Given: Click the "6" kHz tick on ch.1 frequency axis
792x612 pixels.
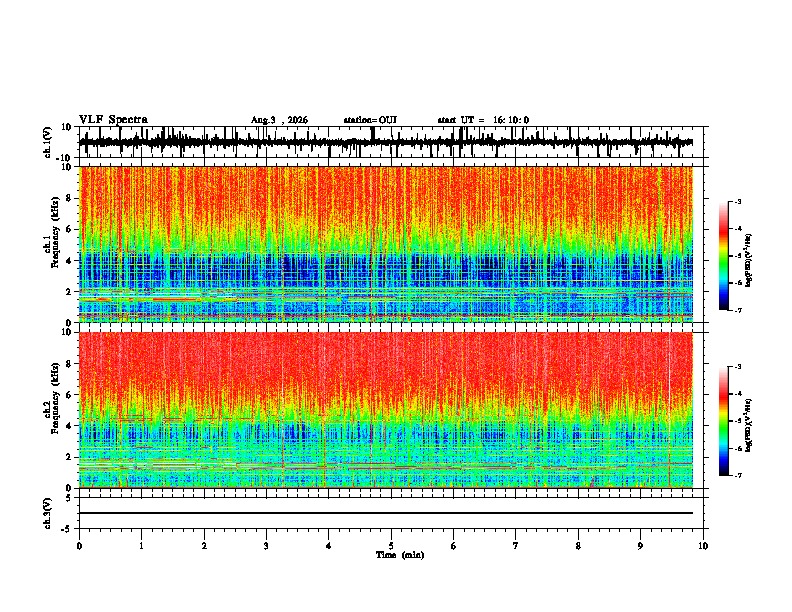Looking at the screenshot, I should [69, 229].
